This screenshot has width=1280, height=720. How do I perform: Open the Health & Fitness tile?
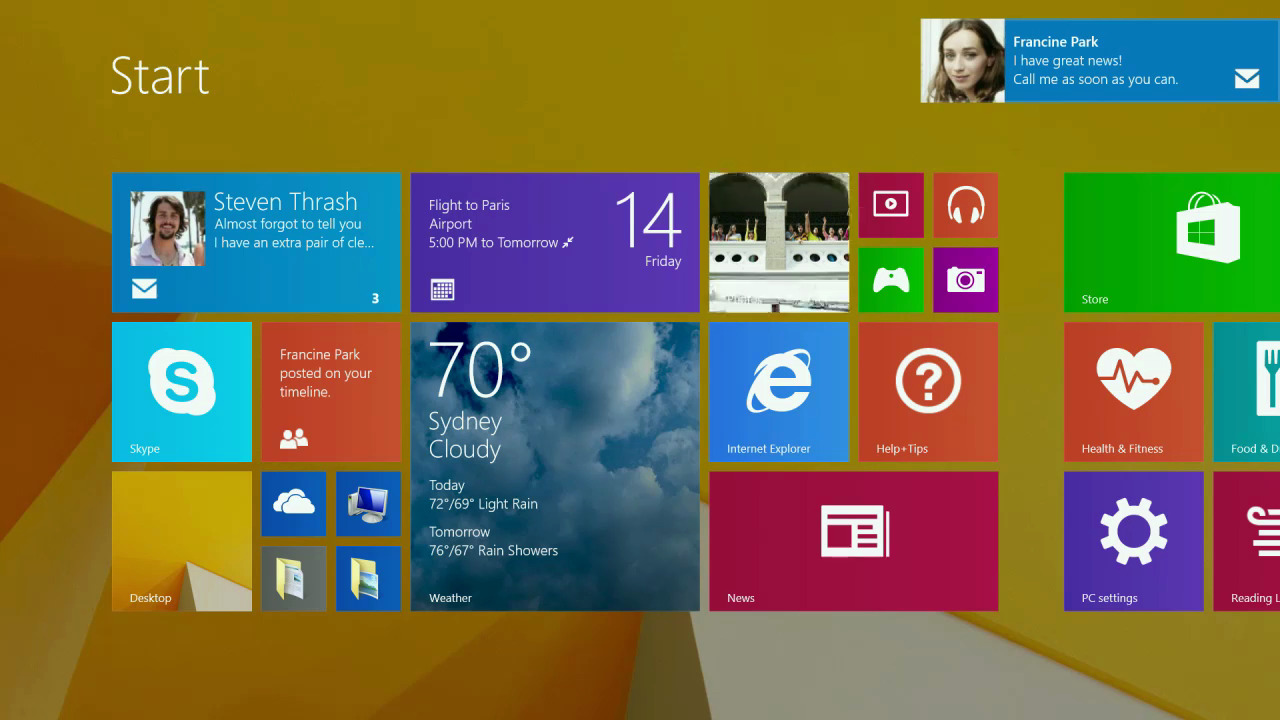pos(1134,392)
